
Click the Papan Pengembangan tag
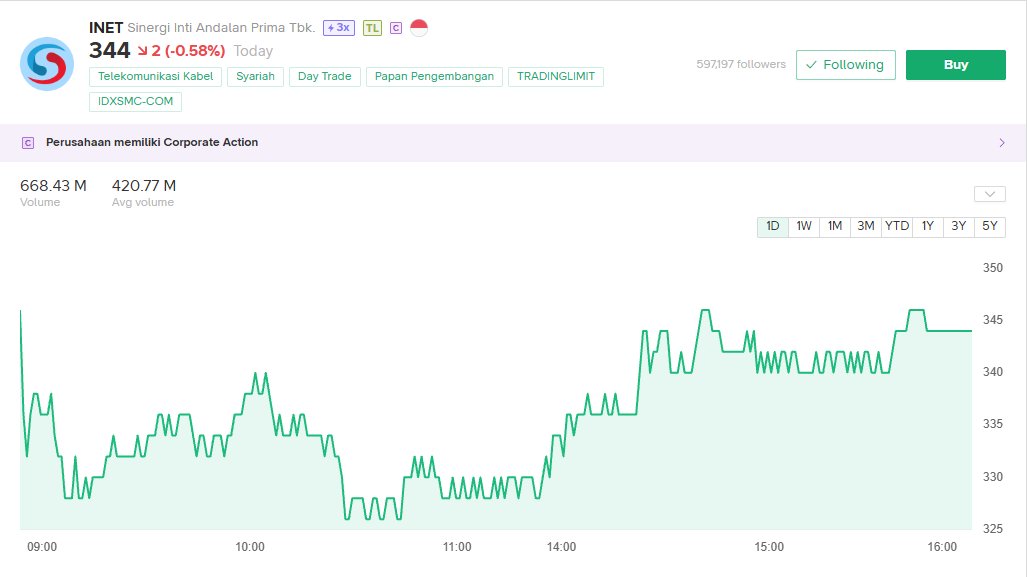coord(434,77)
